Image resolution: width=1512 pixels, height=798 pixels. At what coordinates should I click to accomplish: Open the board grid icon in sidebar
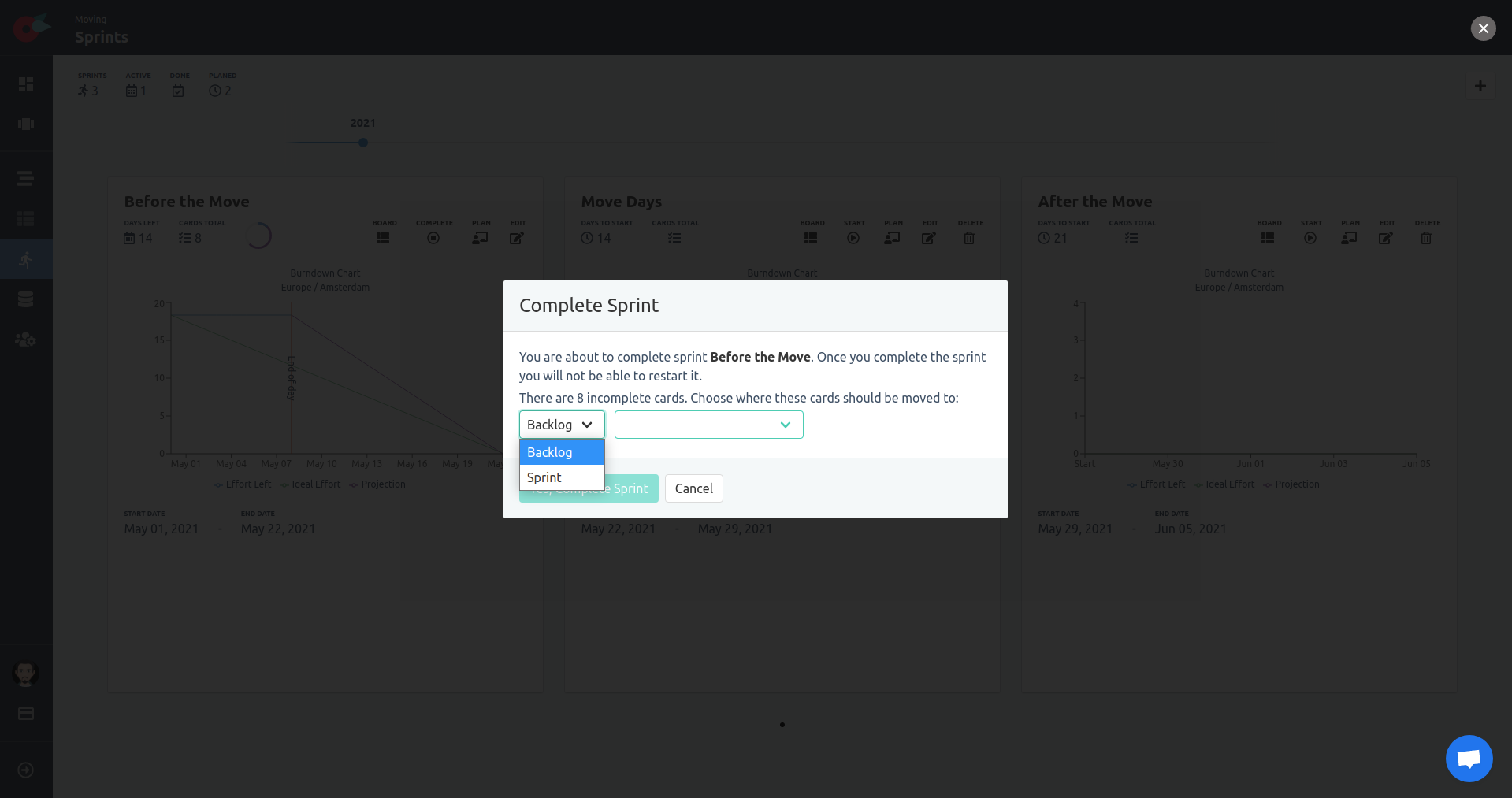tap(26, 219)
